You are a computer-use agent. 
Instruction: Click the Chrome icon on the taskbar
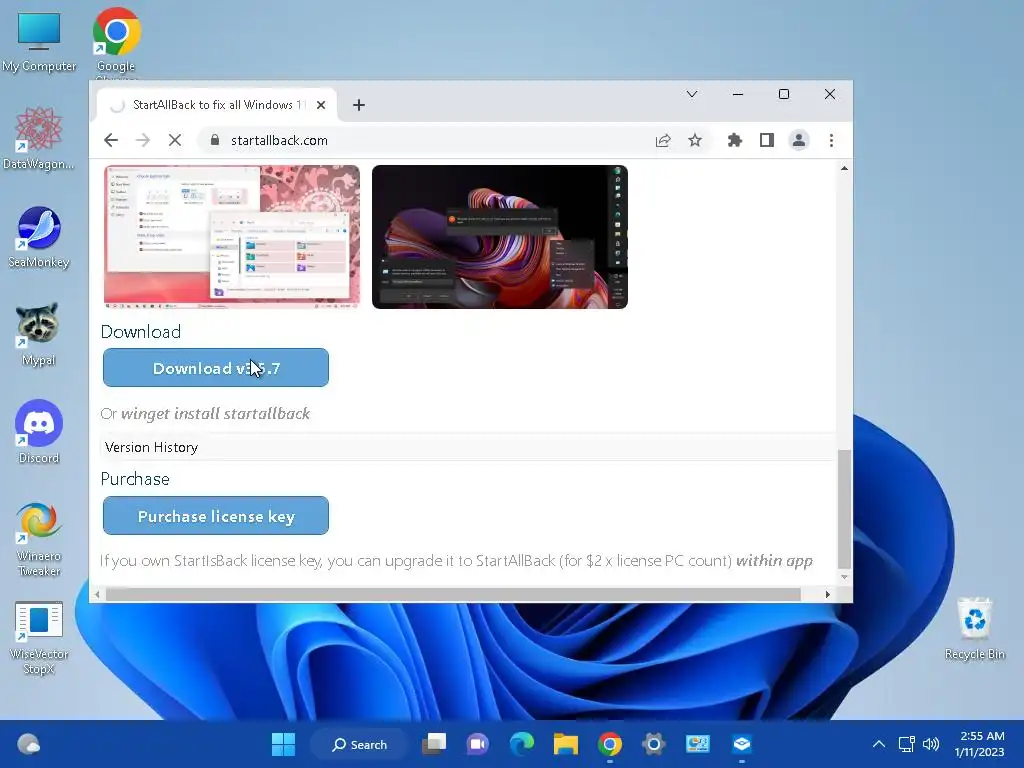(x=609, y=744)
